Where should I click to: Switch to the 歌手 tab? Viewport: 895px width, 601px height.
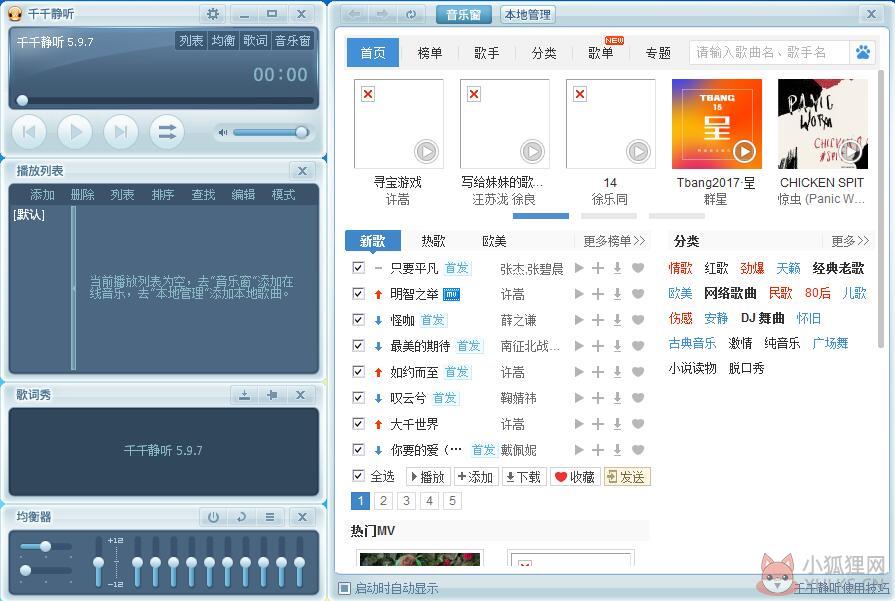(487, 53)
